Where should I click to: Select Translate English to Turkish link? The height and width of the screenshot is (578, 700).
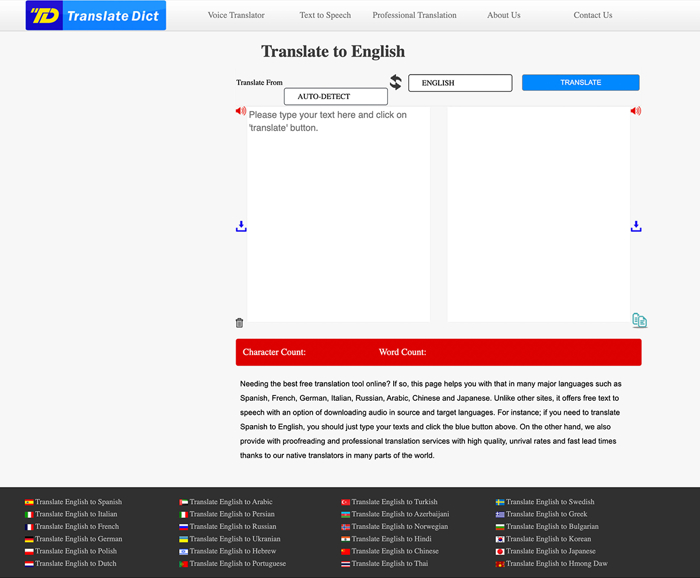[x=394, y=502]
